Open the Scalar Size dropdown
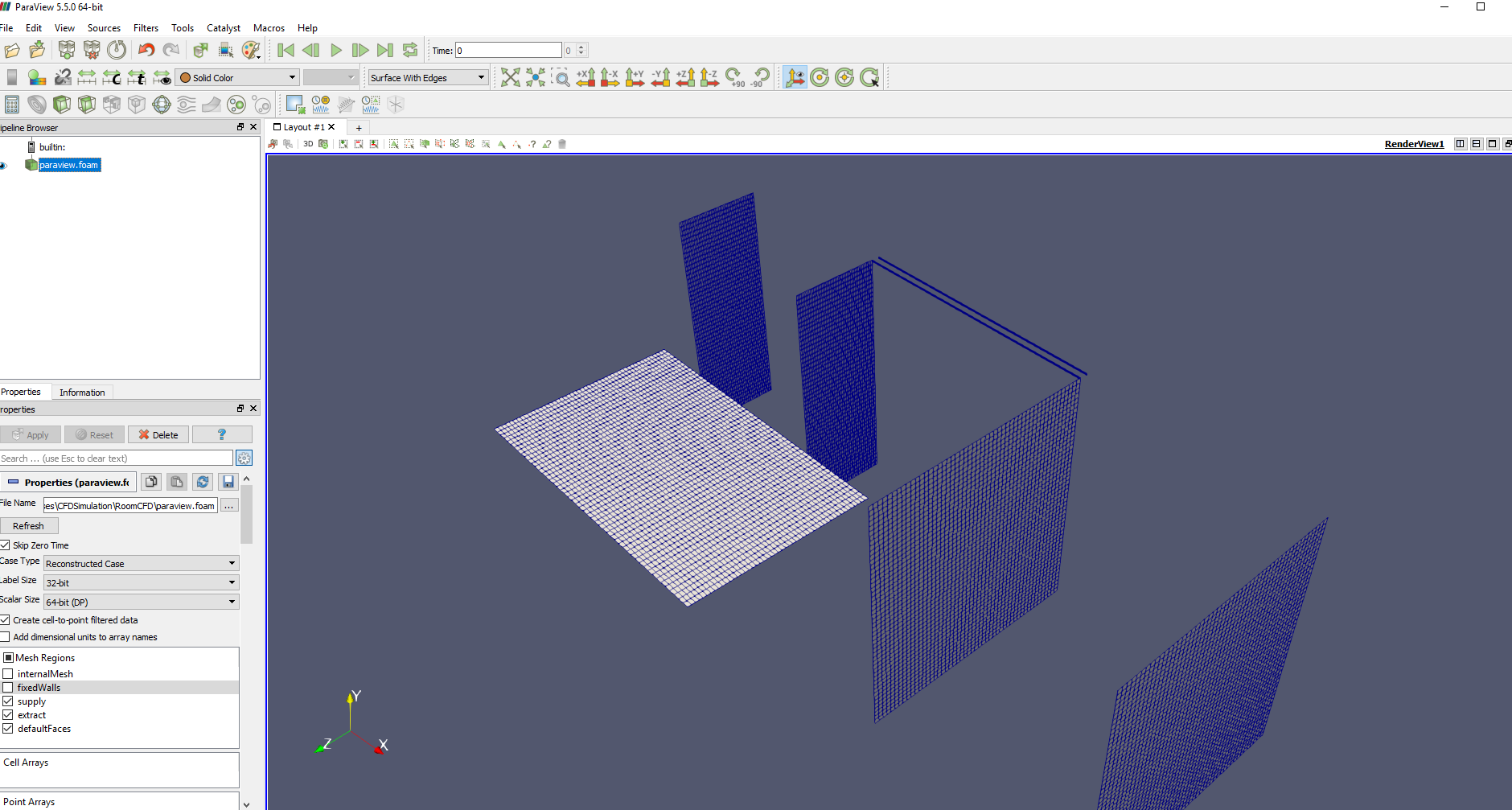1512x810 pixels. [x=141, y=602]
